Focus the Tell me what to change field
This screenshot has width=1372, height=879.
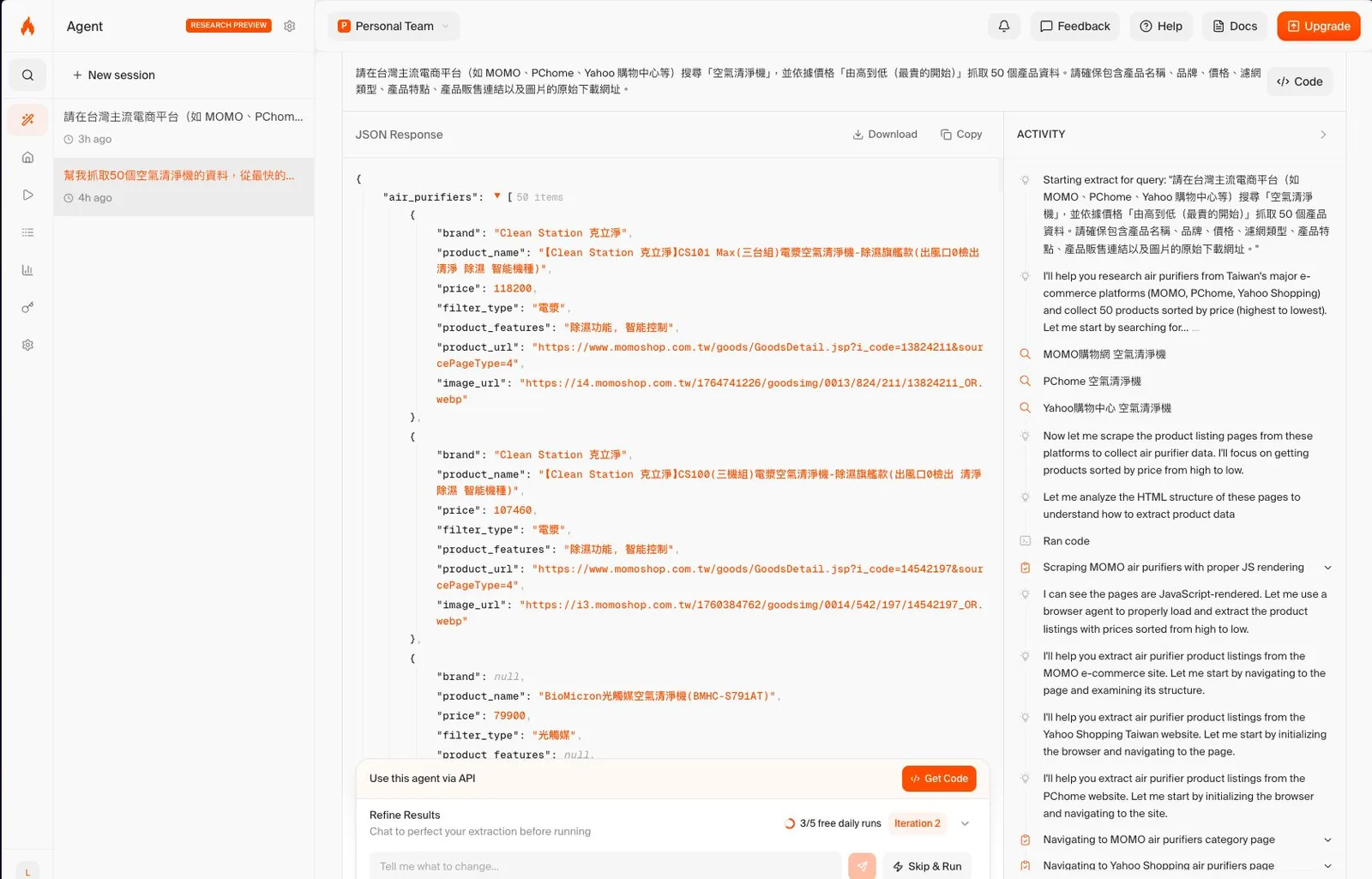(x=605, y=866)
